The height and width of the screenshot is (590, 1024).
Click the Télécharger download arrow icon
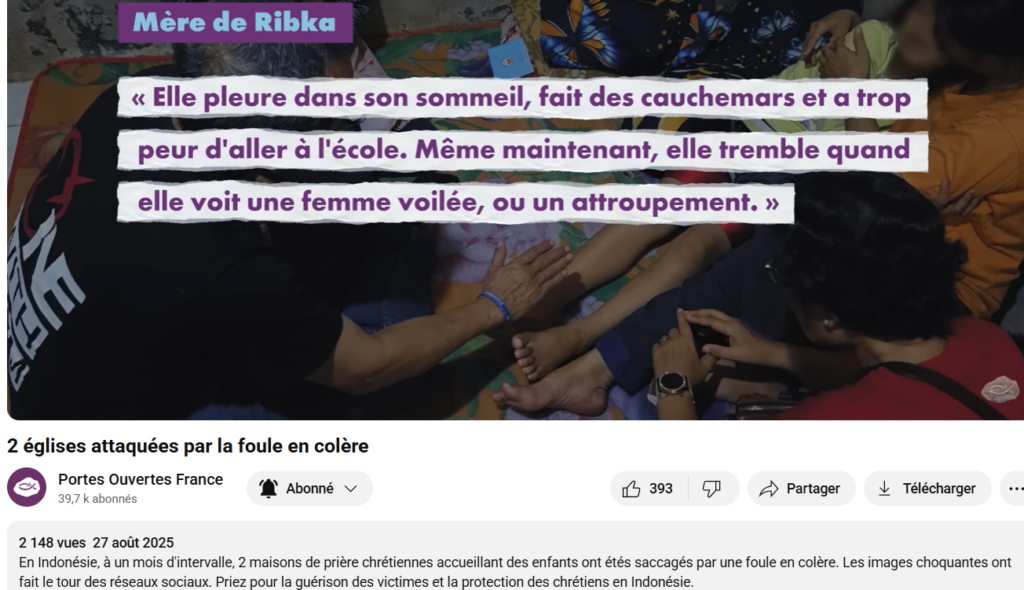pyautogui.click(x=884, y=489)
